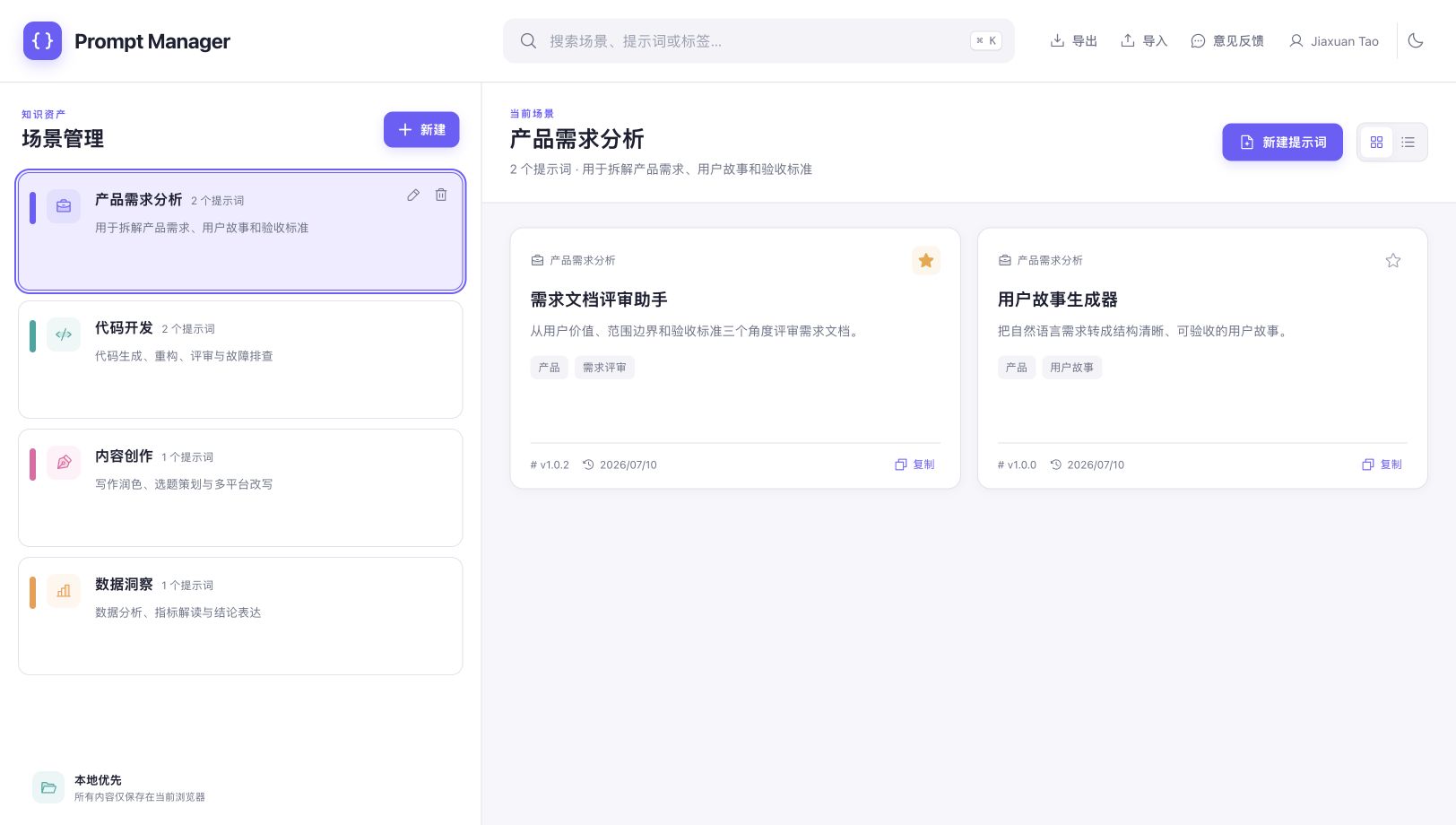
Task: Click 产品 tag on 用户故事生成器 card
Action: (x=1016, y=368)
